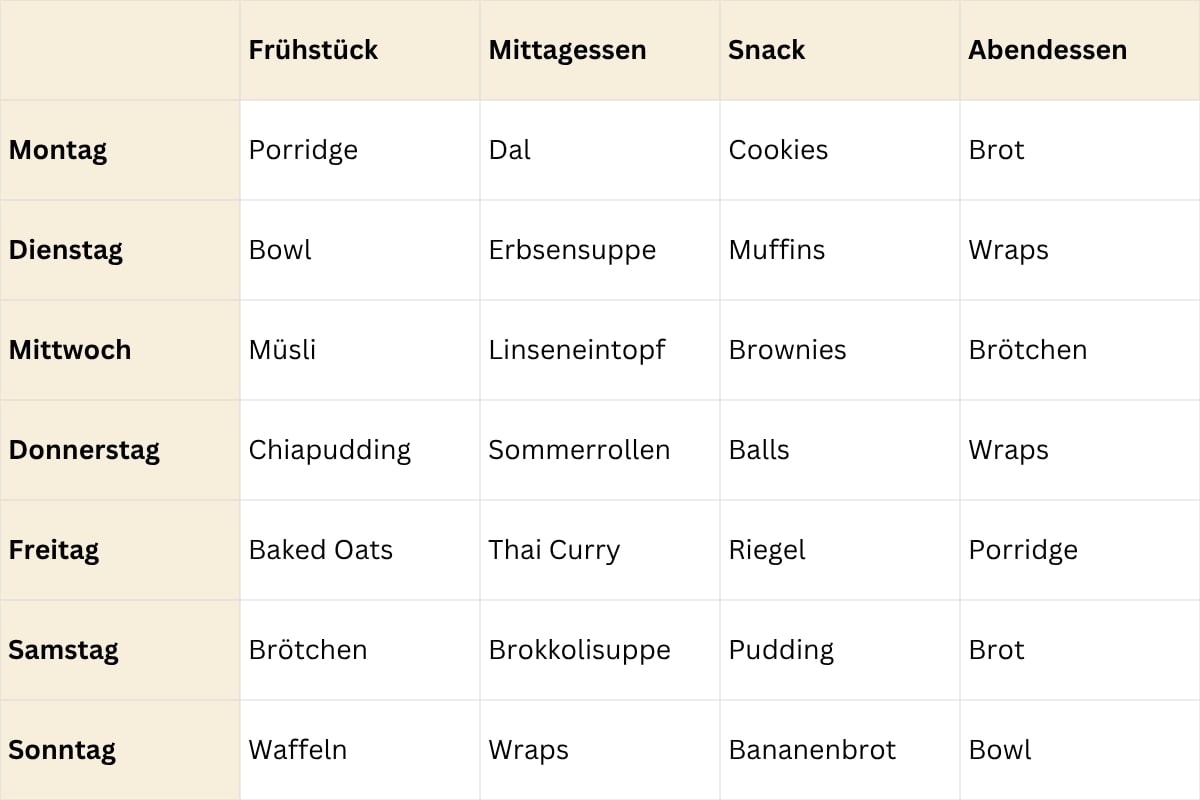
Task: Click the Freitag row label
Action: (x=54, y=550)
